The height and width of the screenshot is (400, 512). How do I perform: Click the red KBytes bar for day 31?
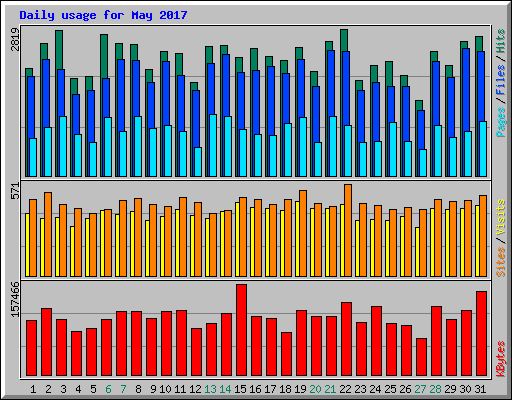point(481,333)
